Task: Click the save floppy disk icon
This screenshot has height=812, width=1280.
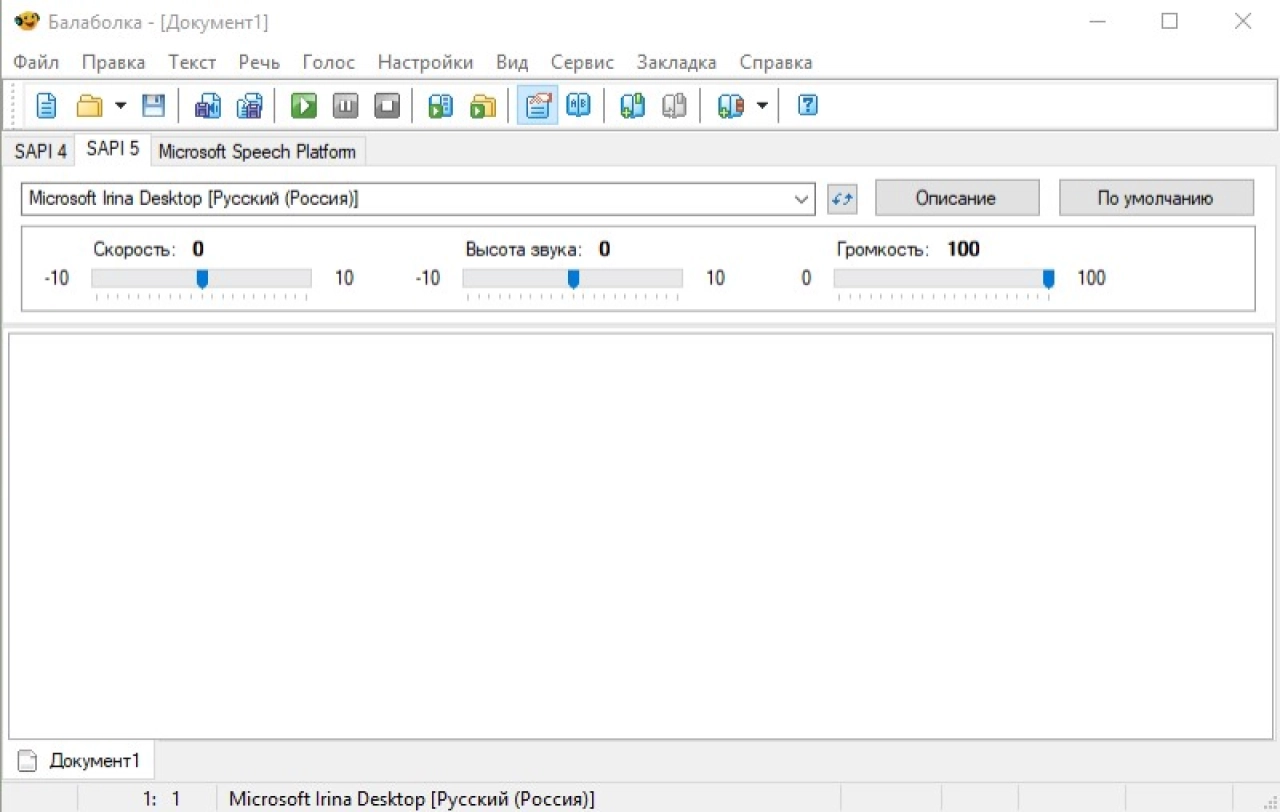Action: click(x=153, y=105)
